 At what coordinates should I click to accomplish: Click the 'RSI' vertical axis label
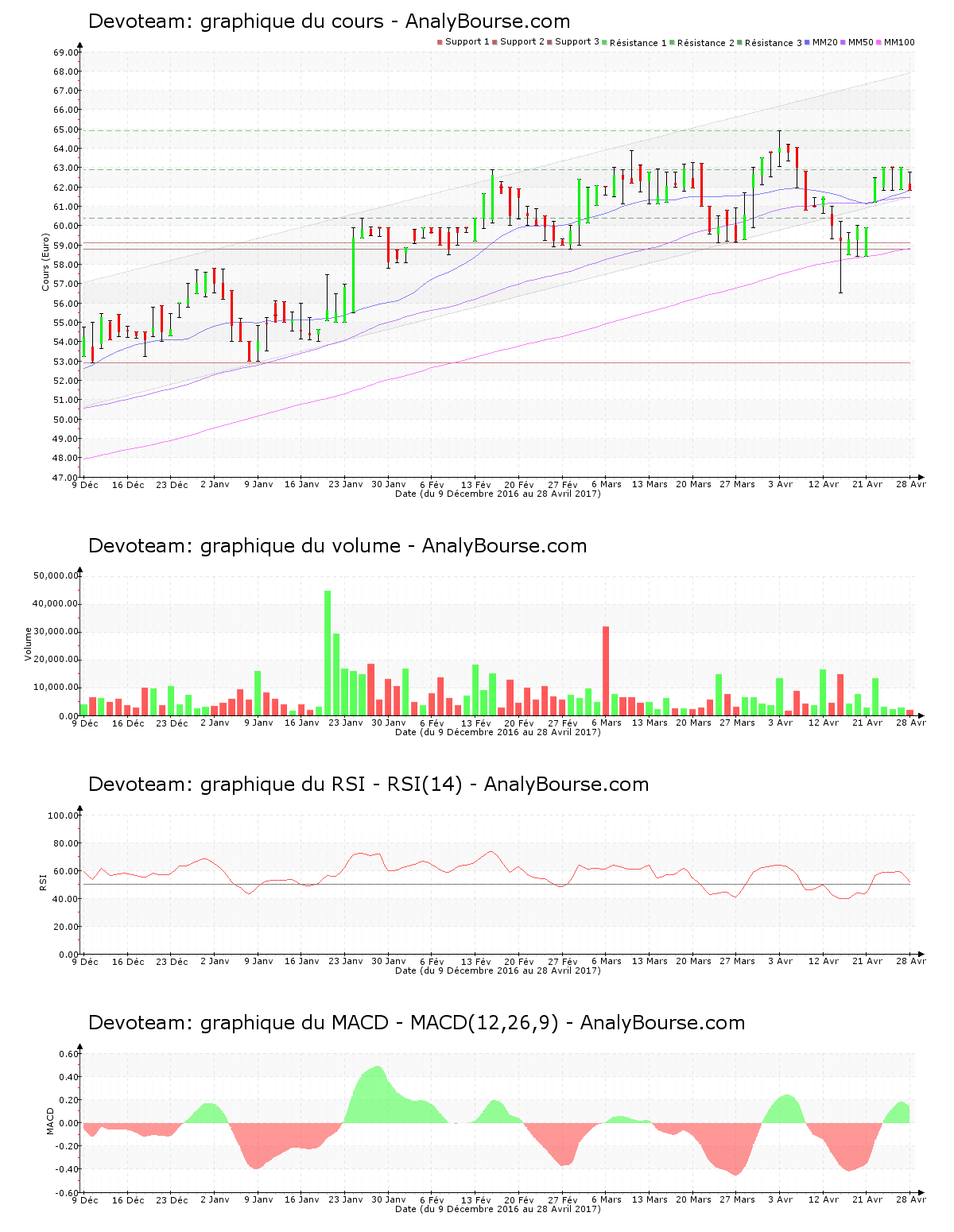(44, 881)
